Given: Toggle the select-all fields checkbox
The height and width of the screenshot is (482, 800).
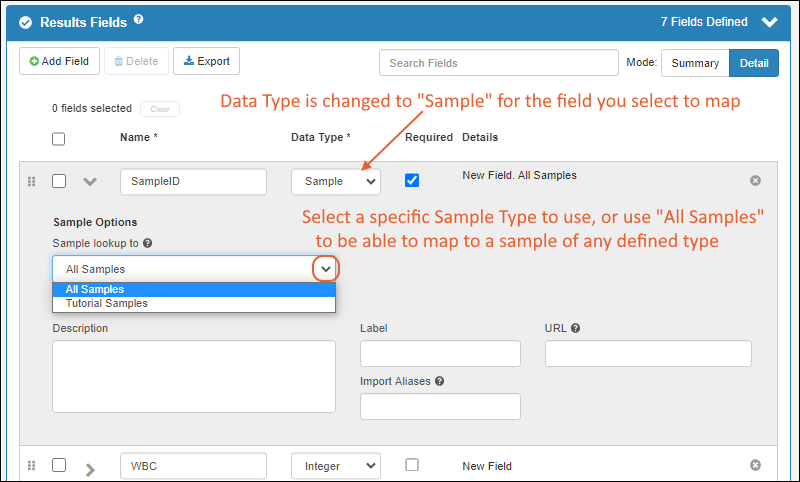Looking at the screenshot, I should click(x=59, y=139).
